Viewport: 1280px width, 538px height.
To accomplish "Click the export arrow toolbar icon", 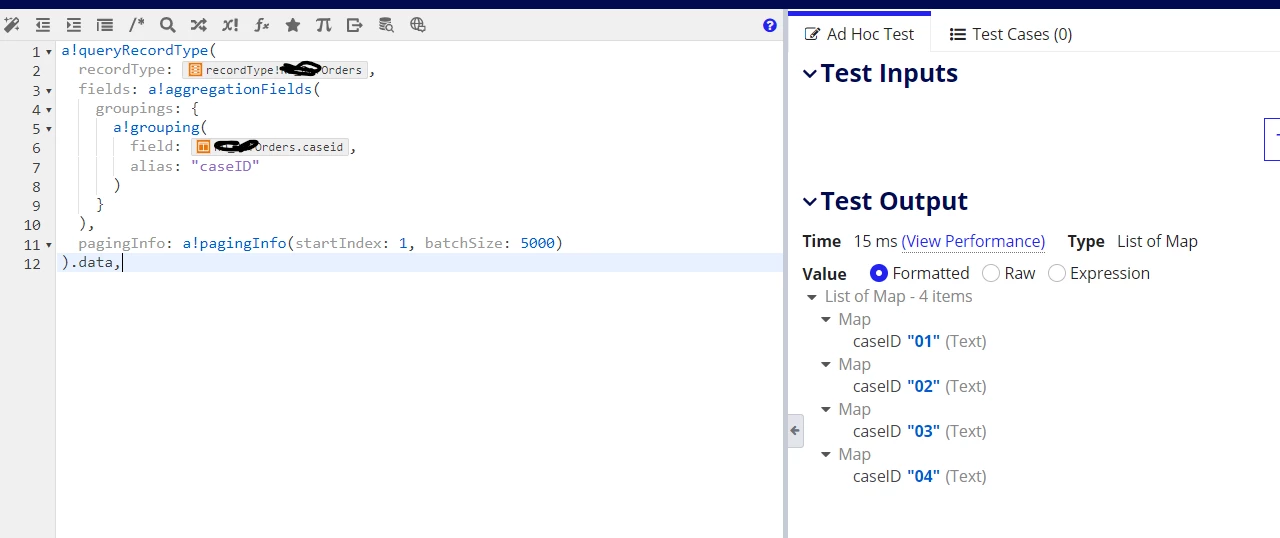I will click(x=355, y=25).
